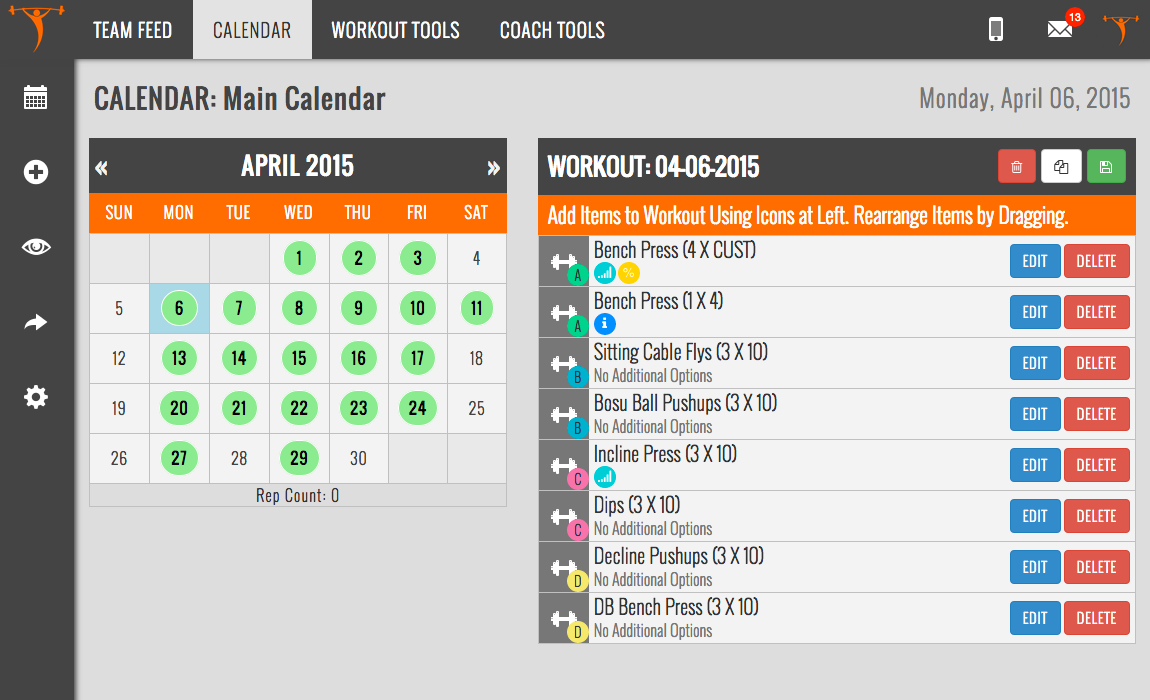Edit the Dips exercise
This screenshot has height=700, width=1150.
click(x=1034, y=516)
